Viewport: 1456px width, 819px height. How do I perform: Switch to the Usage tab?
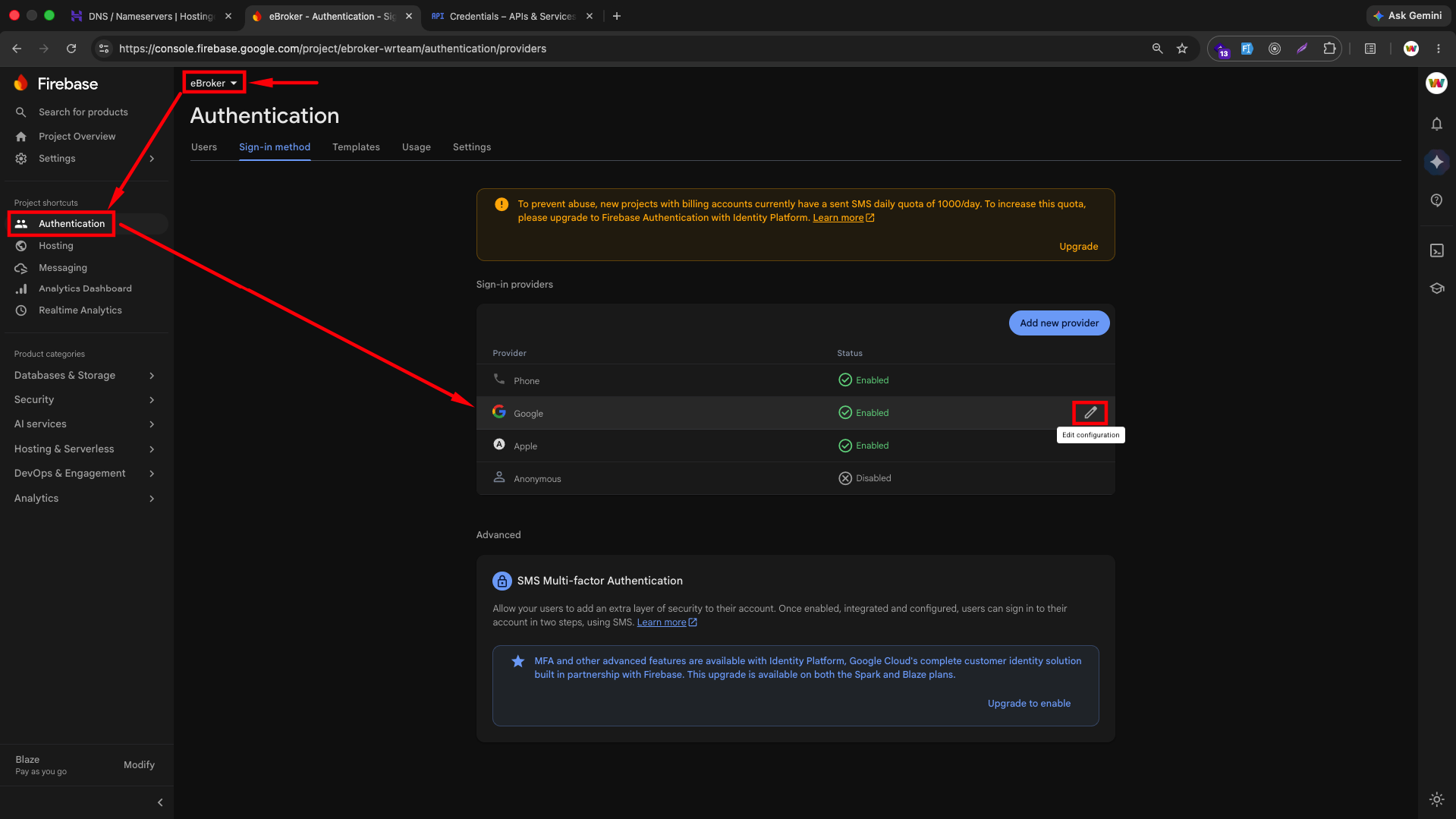(417, 147)
